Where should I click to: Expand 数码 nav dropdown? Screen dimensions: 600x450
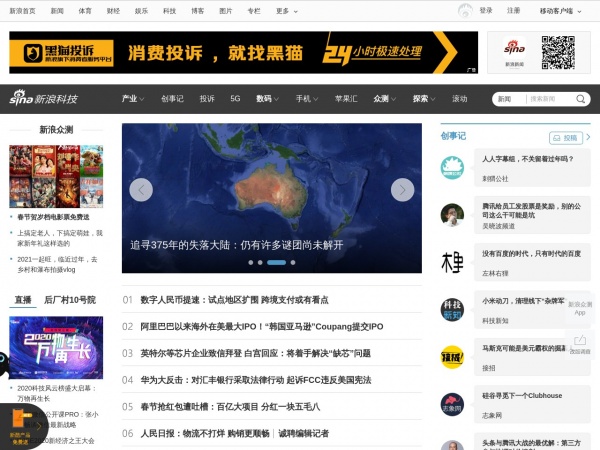(267, 99)
